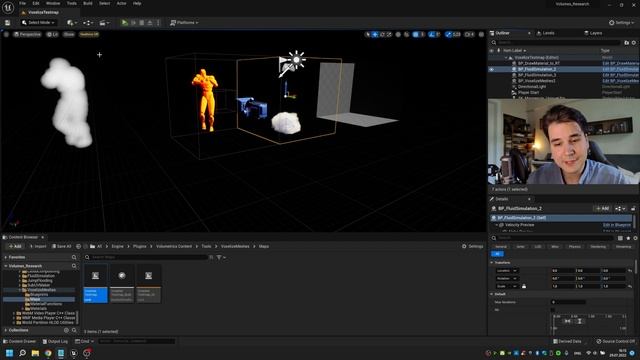Click Edit in Blueprint link in Details
Screen dimensions: 640x360
(x=617, y=225)
